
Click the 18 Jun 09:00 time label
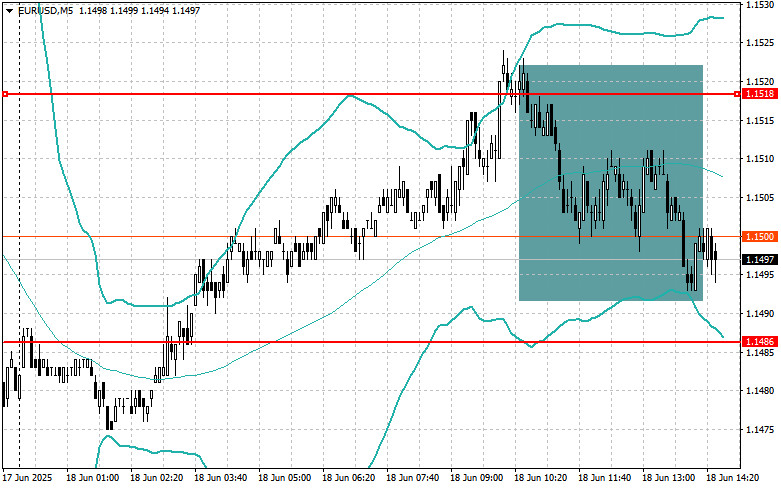click(x=476, y=478)
